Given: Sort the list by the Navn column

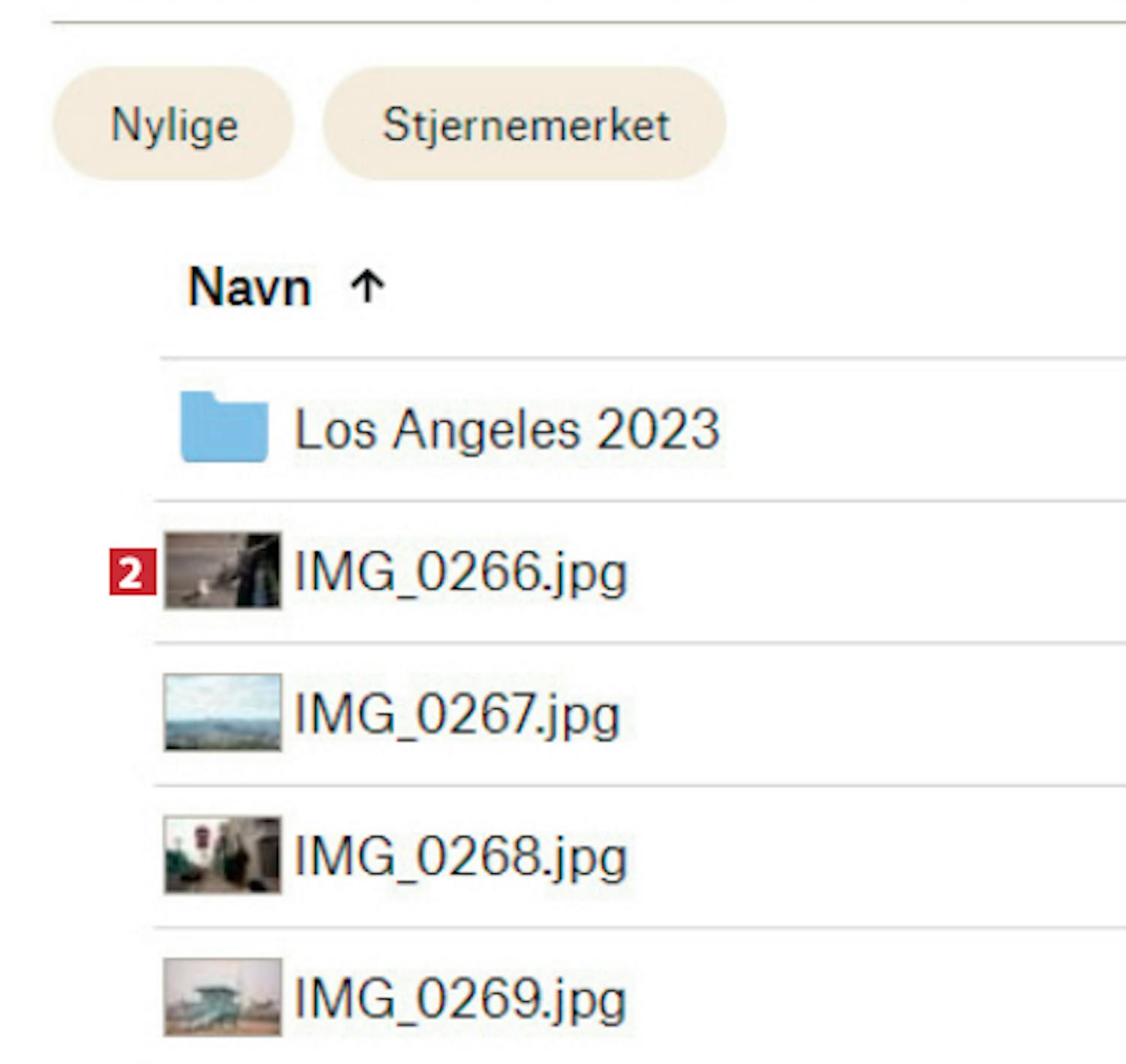Looking at the screenshot, I should point(250,287).
